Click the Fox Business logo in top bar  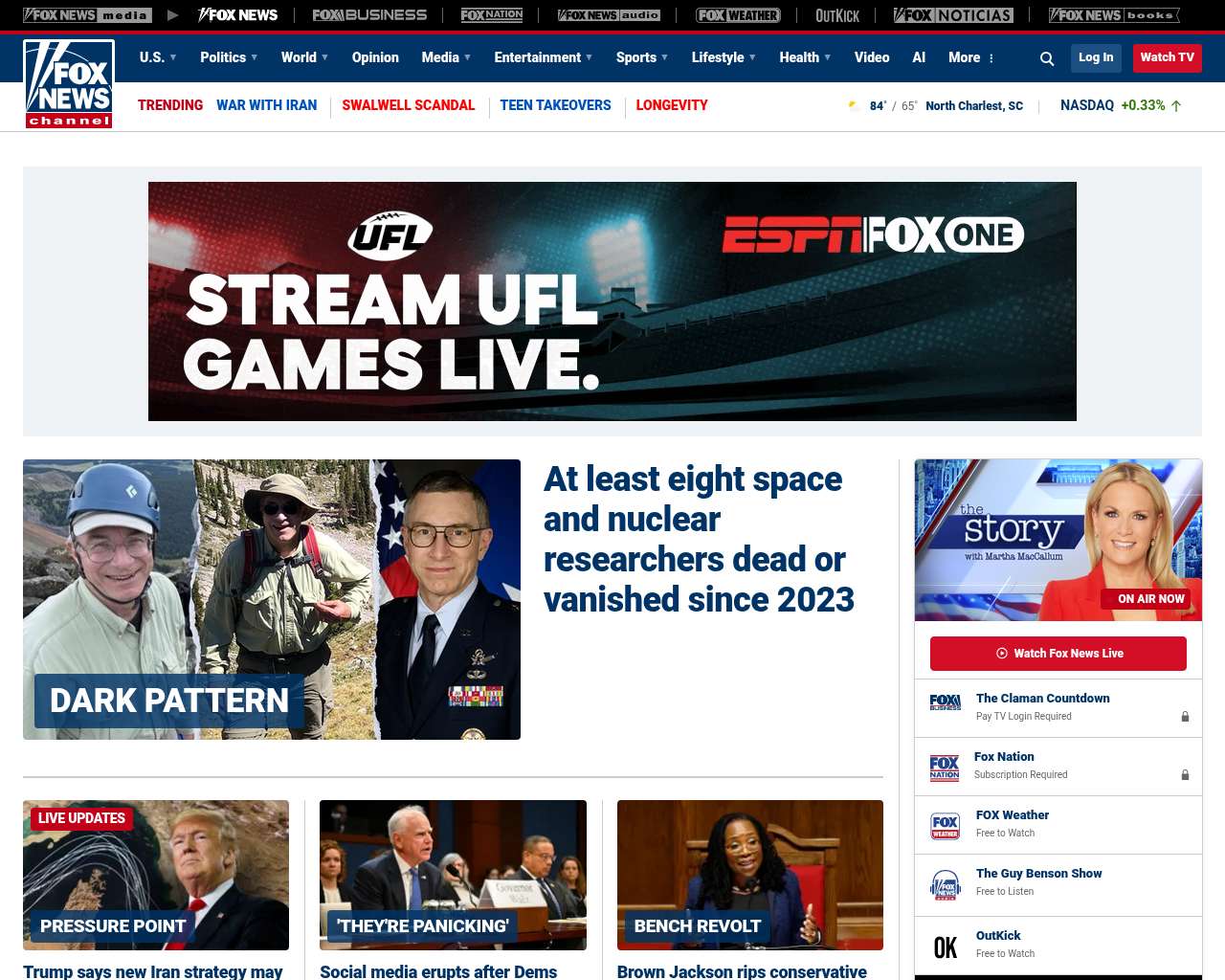pyautogui.click(x=369, y=15)
